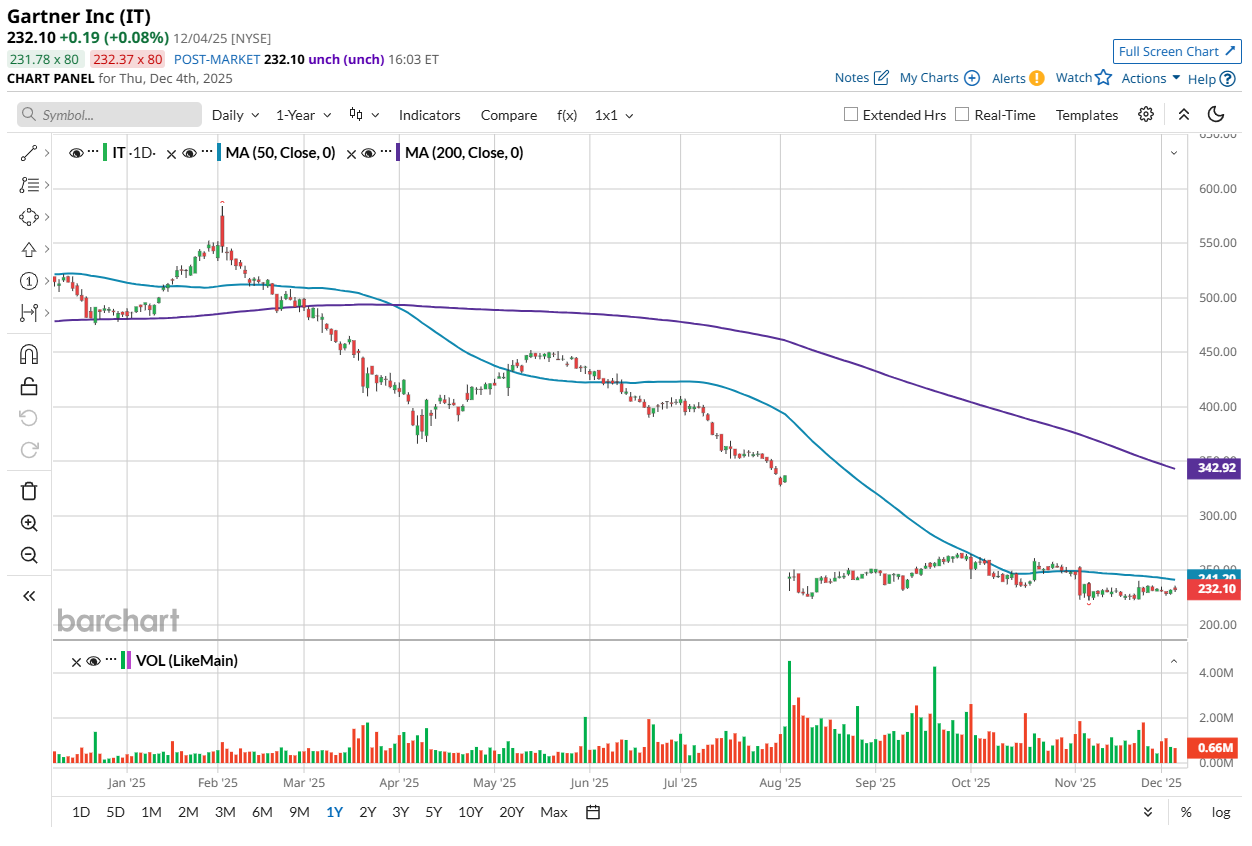Click the purple MA 200 color swatch
Screen dimensions: 1252x846
[398, 153]
